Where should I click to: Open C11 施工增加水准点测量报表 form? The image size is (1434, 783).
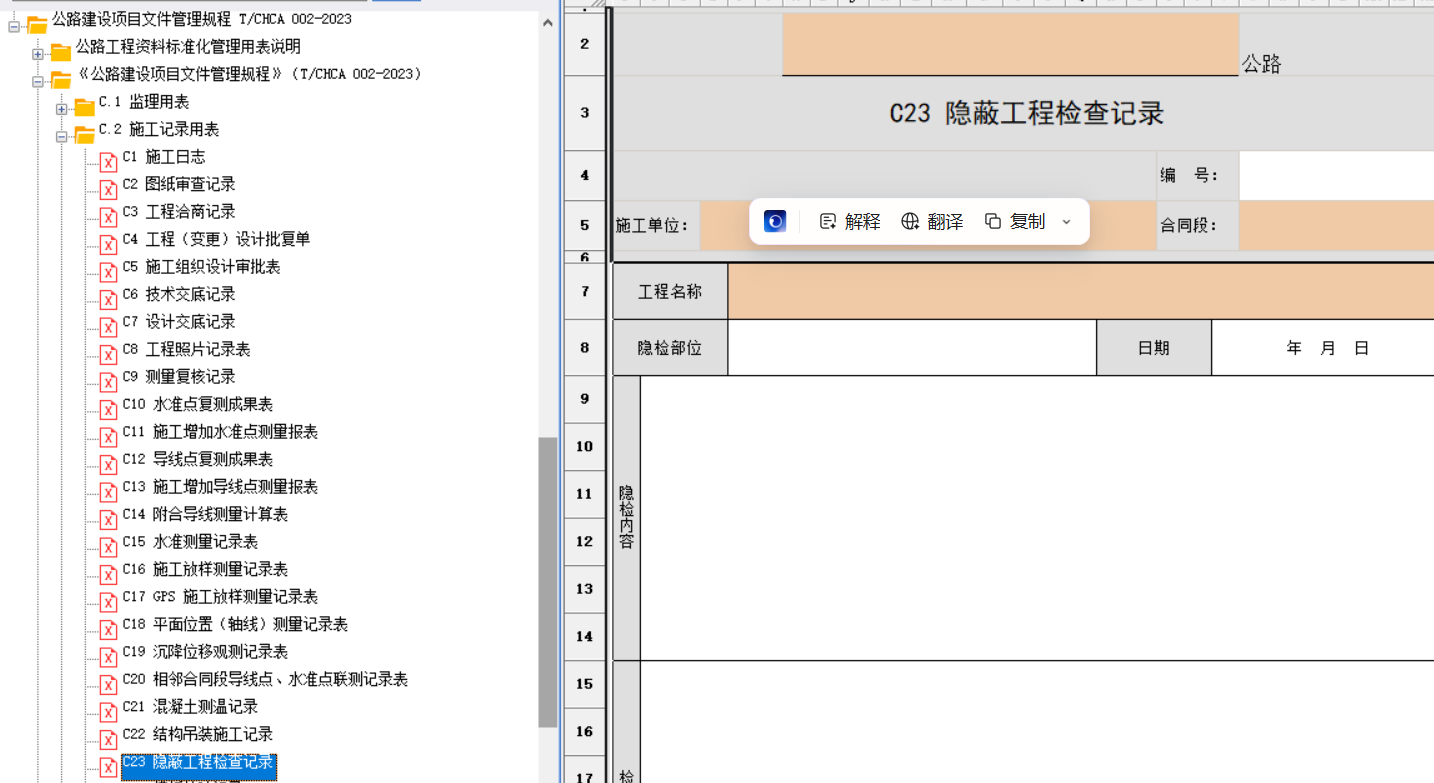pyautogui.click(x=220, y=432)
